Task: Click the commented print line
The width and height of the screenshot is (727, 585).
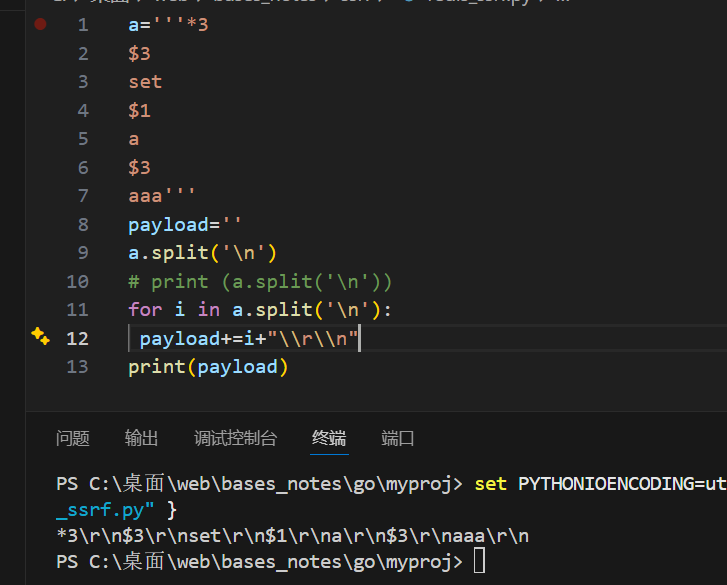Action: [260, 282]
